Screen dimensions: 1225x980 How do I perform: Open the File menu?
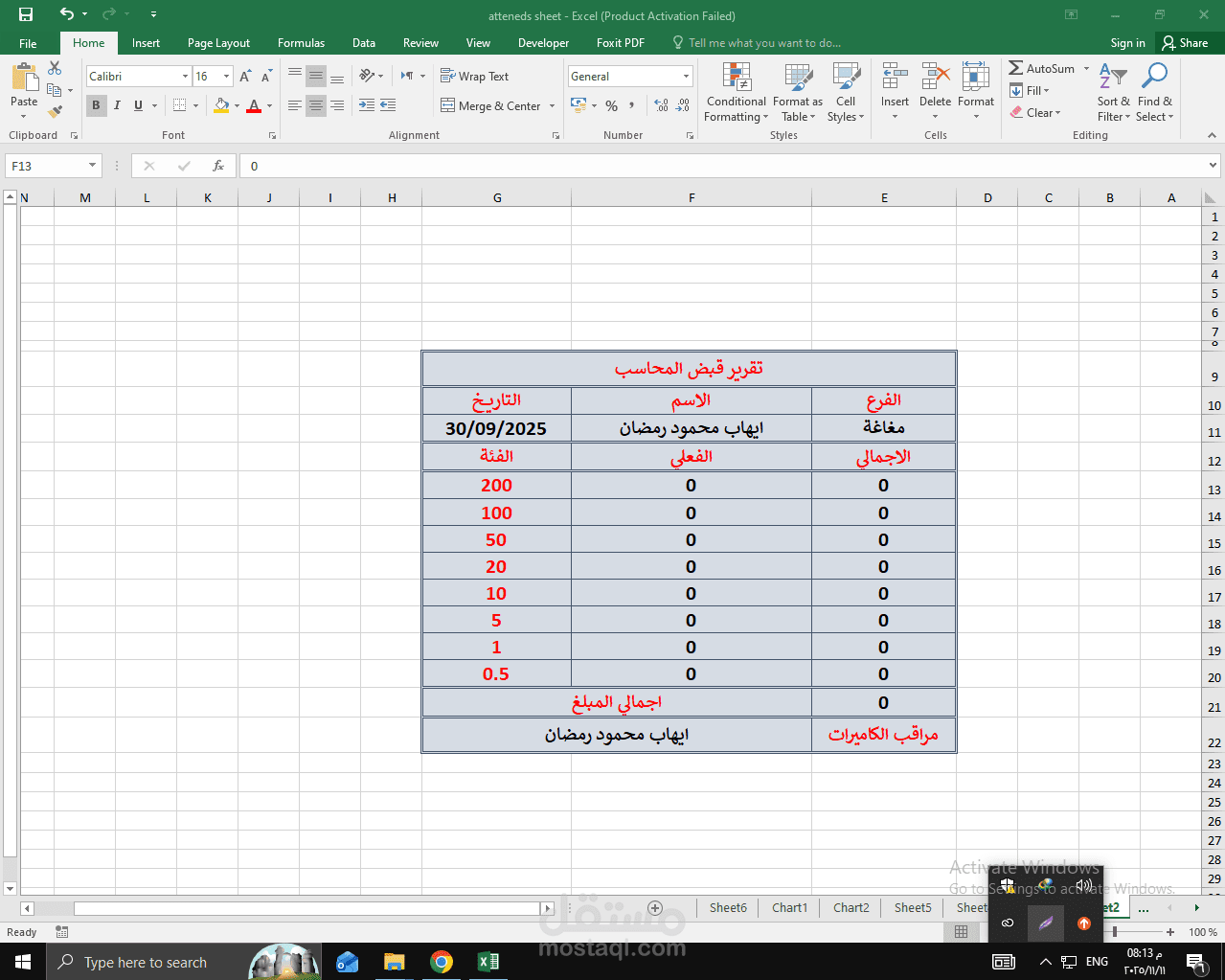(28, 43)
